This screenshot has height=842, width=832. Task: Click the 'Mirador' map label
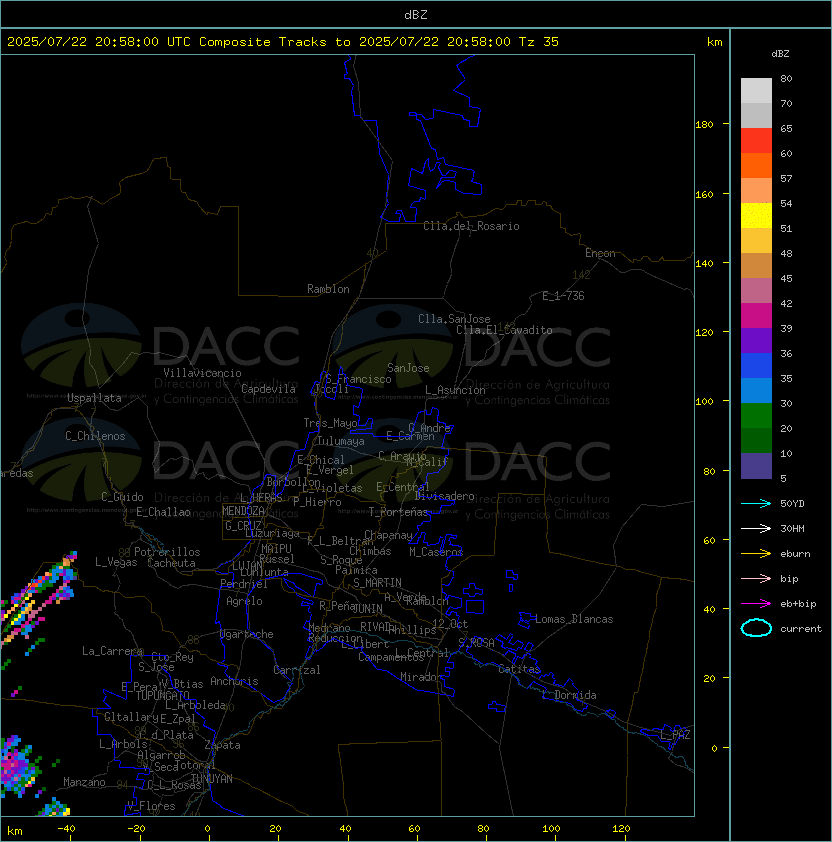[421, 677]
